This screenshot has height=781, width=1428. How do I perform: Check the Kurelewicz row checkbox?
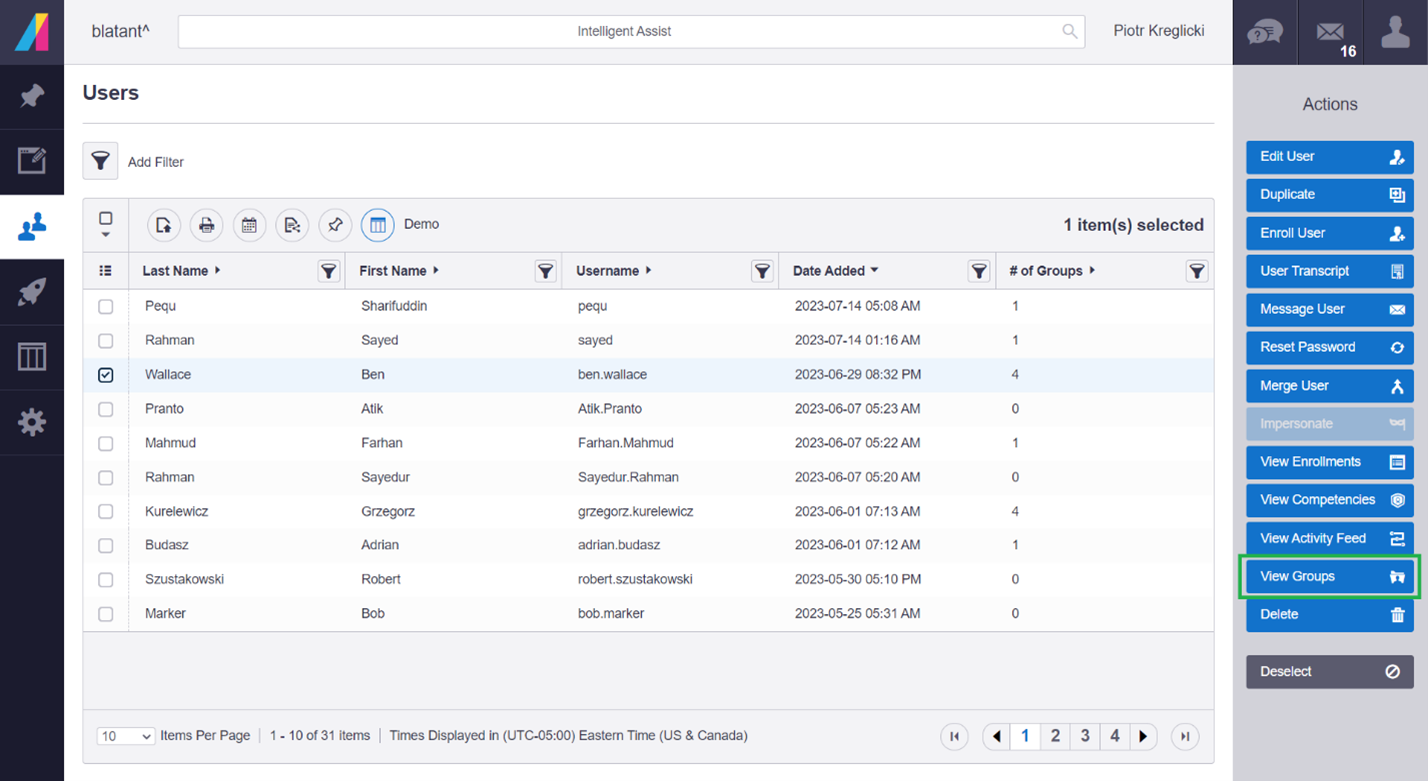[106, 512]
